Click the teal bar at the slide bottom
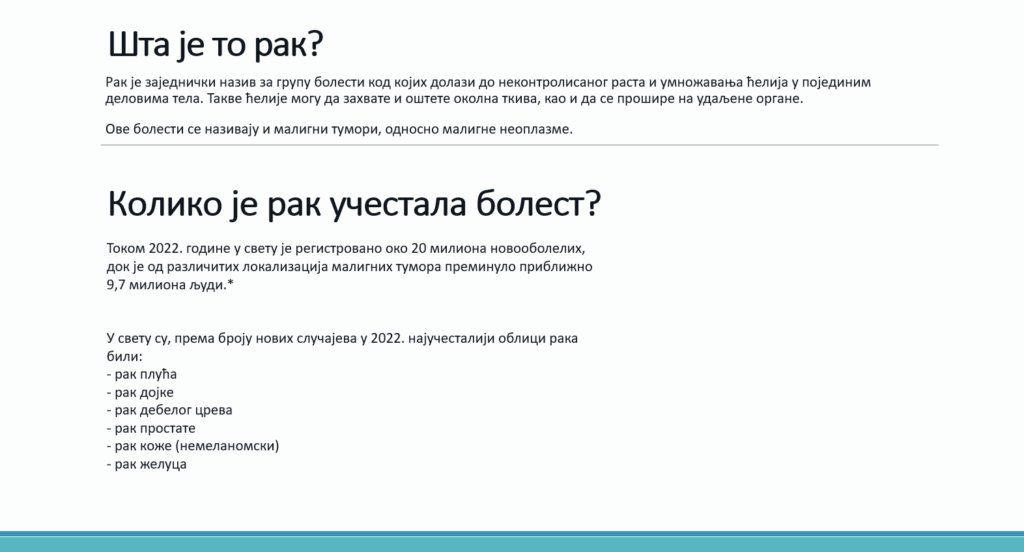Viewport: 1024px width, 552px height. pyautogui.click(x=512, y=543)
